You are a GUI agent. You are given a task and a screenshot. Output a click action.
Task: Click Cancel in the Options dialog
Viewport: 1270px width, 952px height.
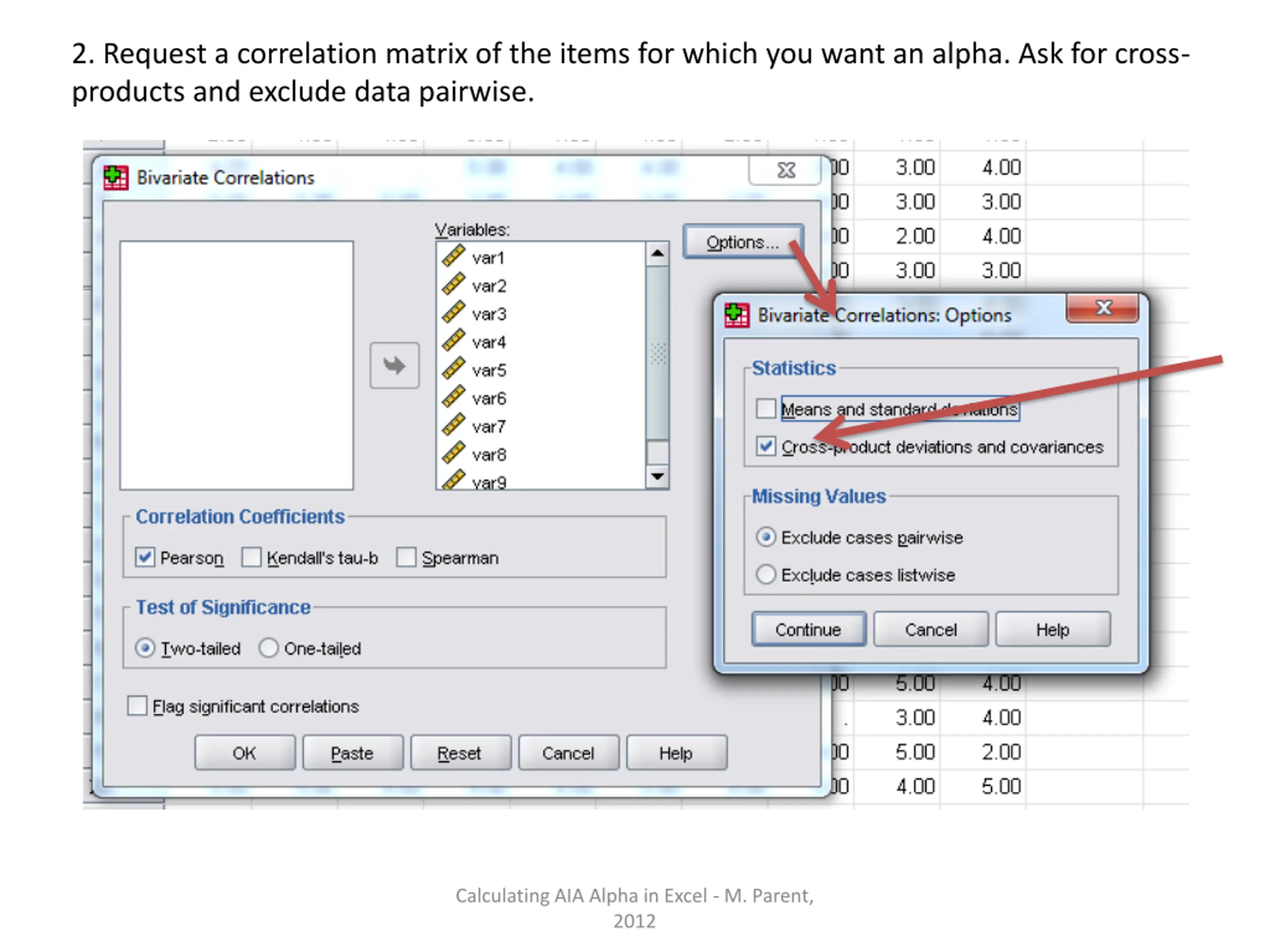pos(931,630)
